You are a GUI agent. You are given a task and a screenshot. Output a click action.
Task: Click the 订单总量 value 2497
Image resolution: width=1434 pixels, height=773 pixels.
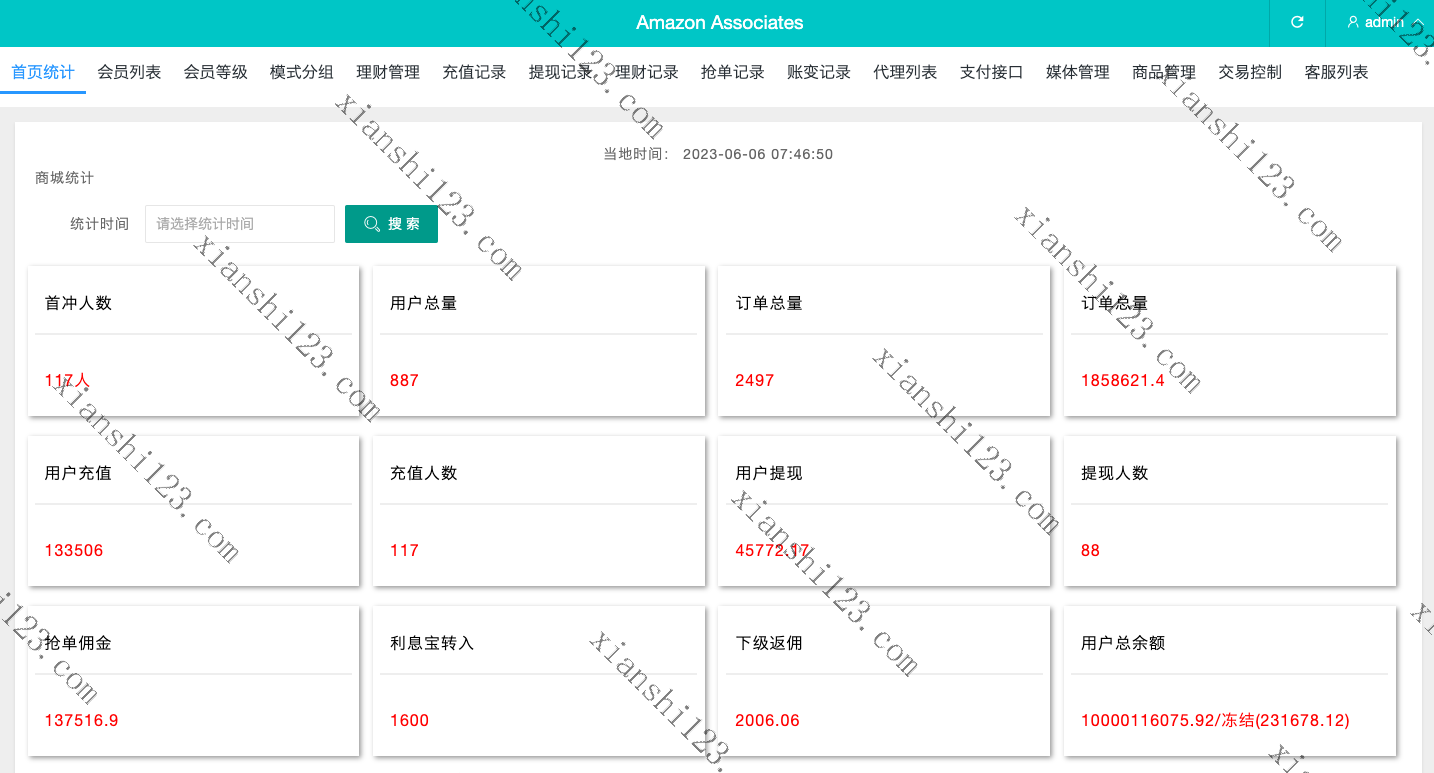(755, 380)
